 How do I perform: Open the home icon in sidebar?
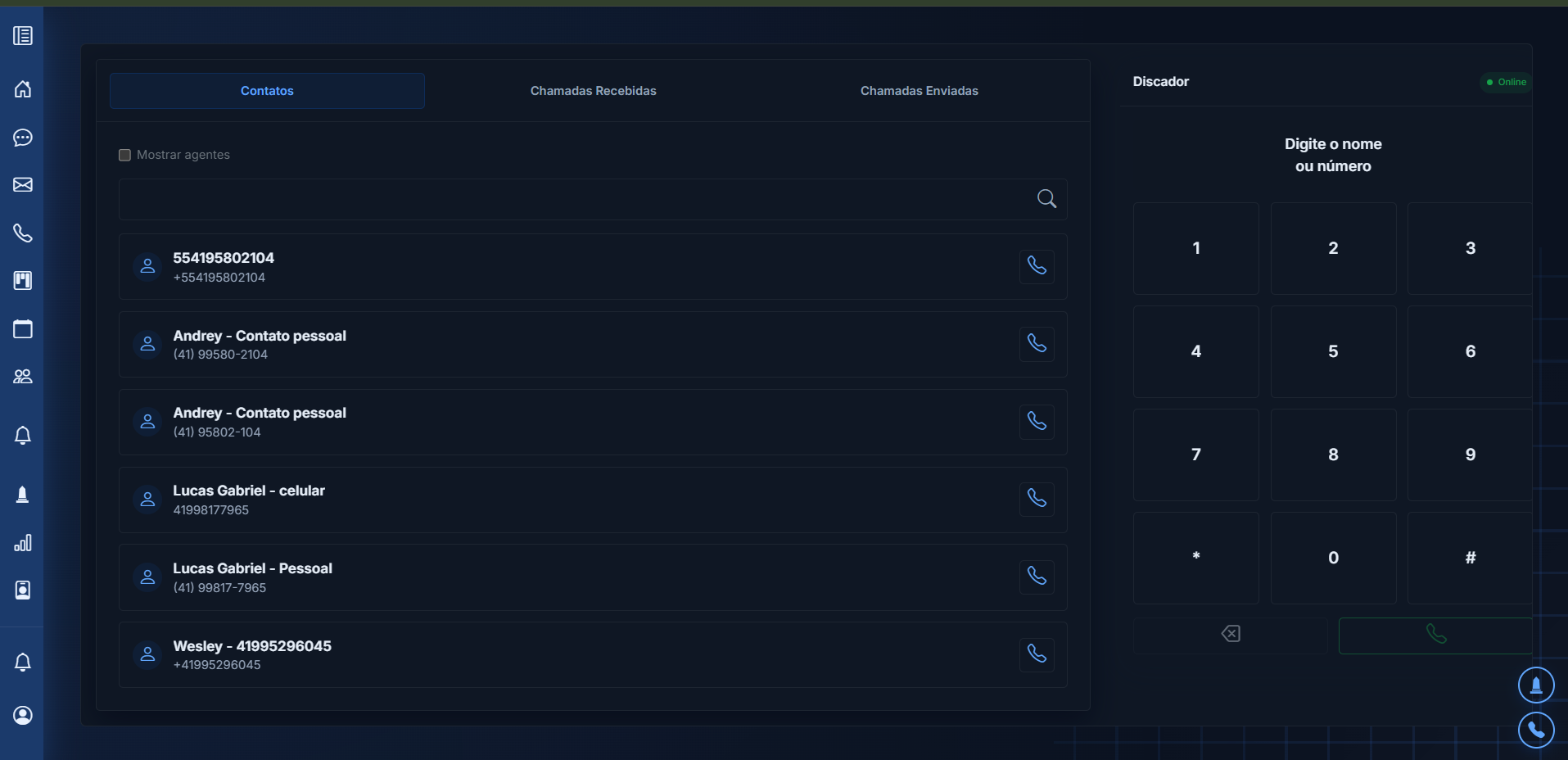tap(23, 88)
